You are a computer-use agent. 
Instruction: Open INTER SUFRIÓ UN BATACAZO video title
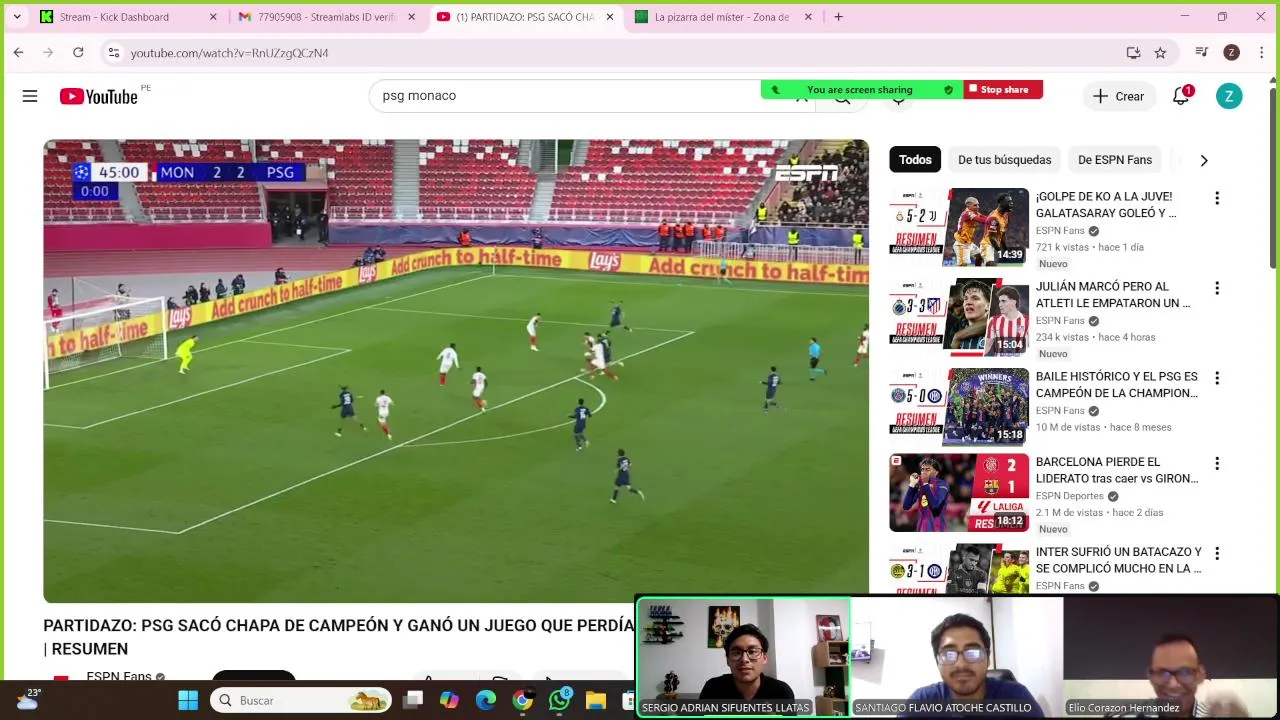click(x=1119, y=560)
